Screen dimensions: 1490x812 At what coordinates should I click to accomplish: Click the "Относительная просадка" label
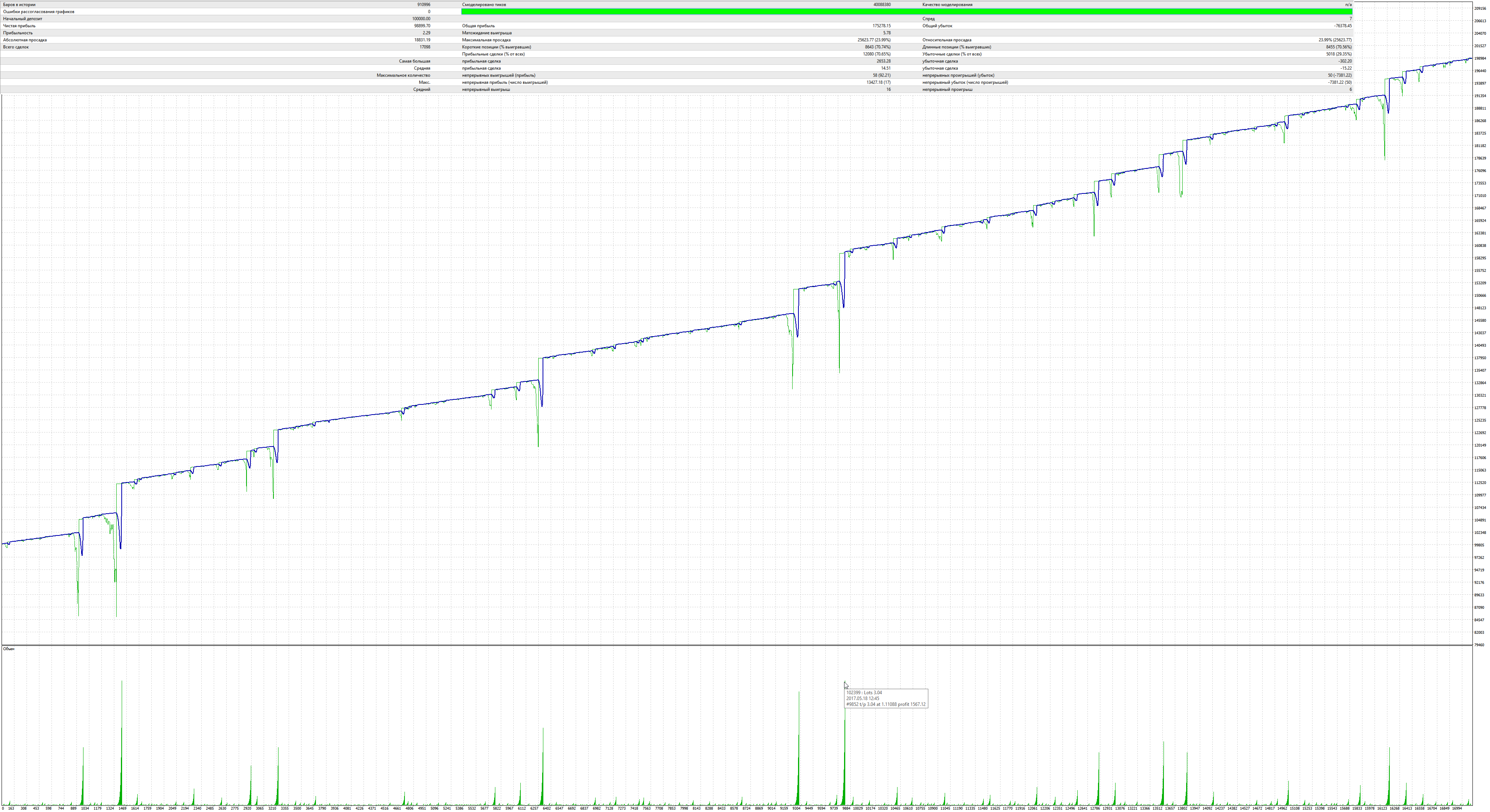[x=947, y=40]
